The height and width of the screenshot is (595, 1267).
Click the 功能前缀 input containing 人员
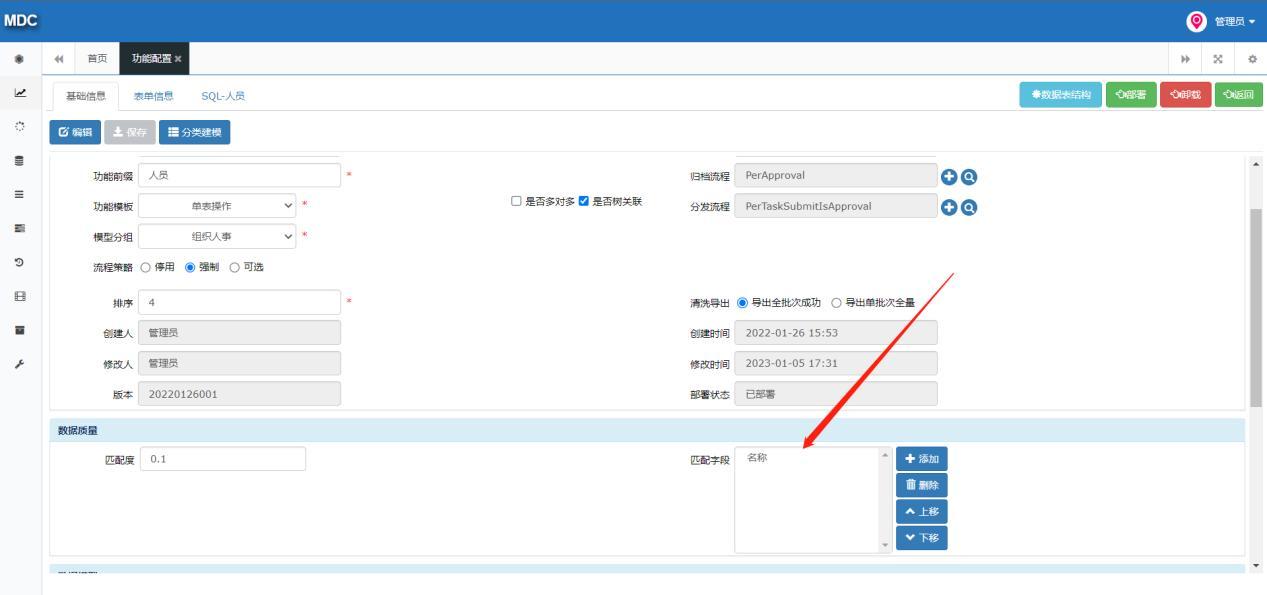pyautogui.click(x=239, y=176)
